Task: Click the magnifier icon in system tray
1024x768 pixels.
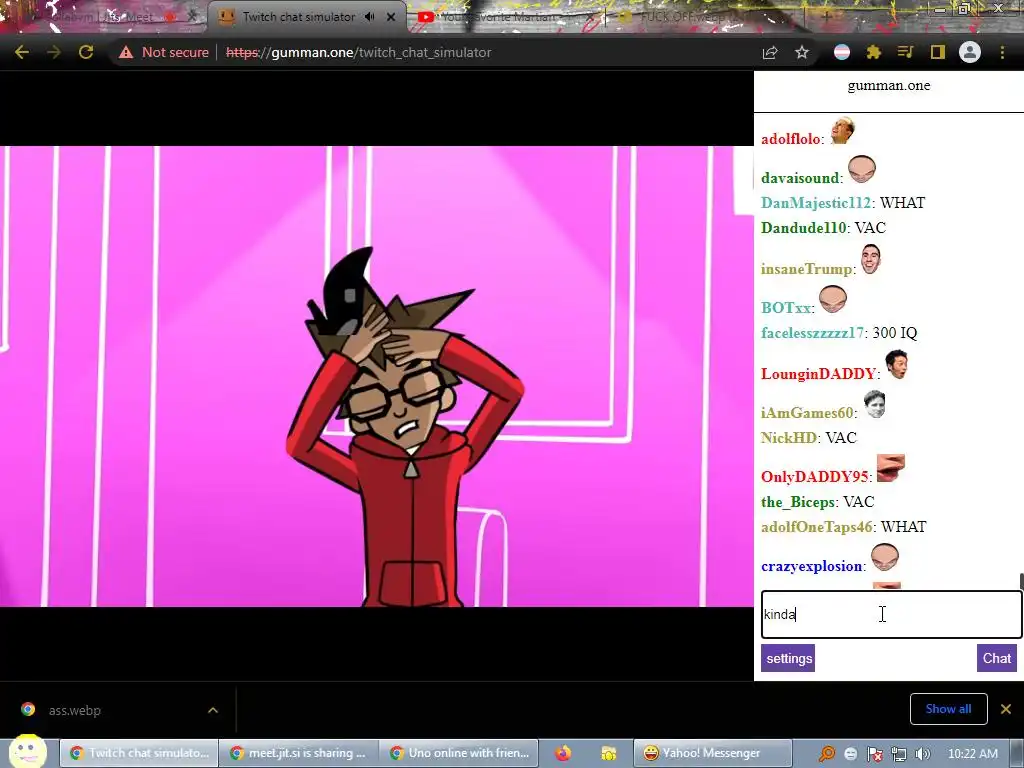Action: point(826,753)
